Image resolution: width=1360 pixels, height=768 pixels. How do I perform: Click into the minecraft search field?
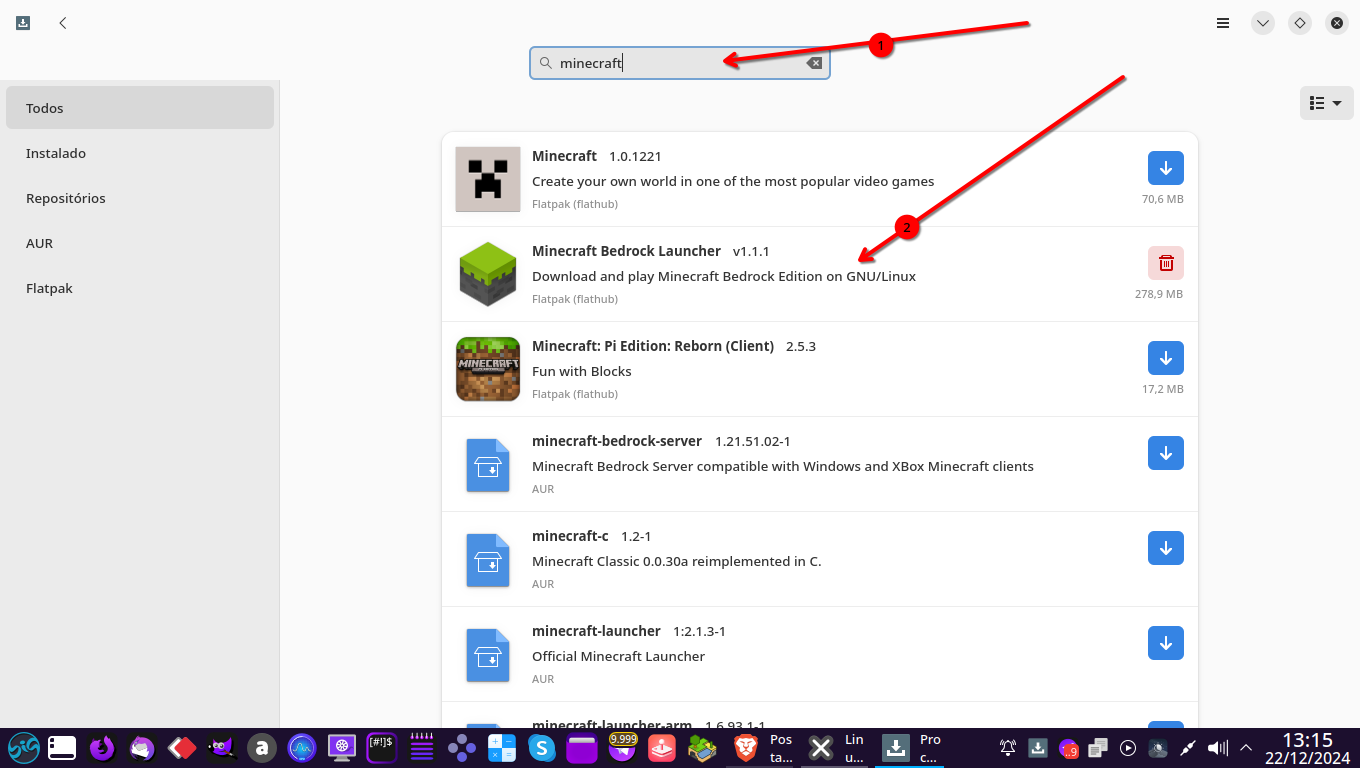coord(680,63)
